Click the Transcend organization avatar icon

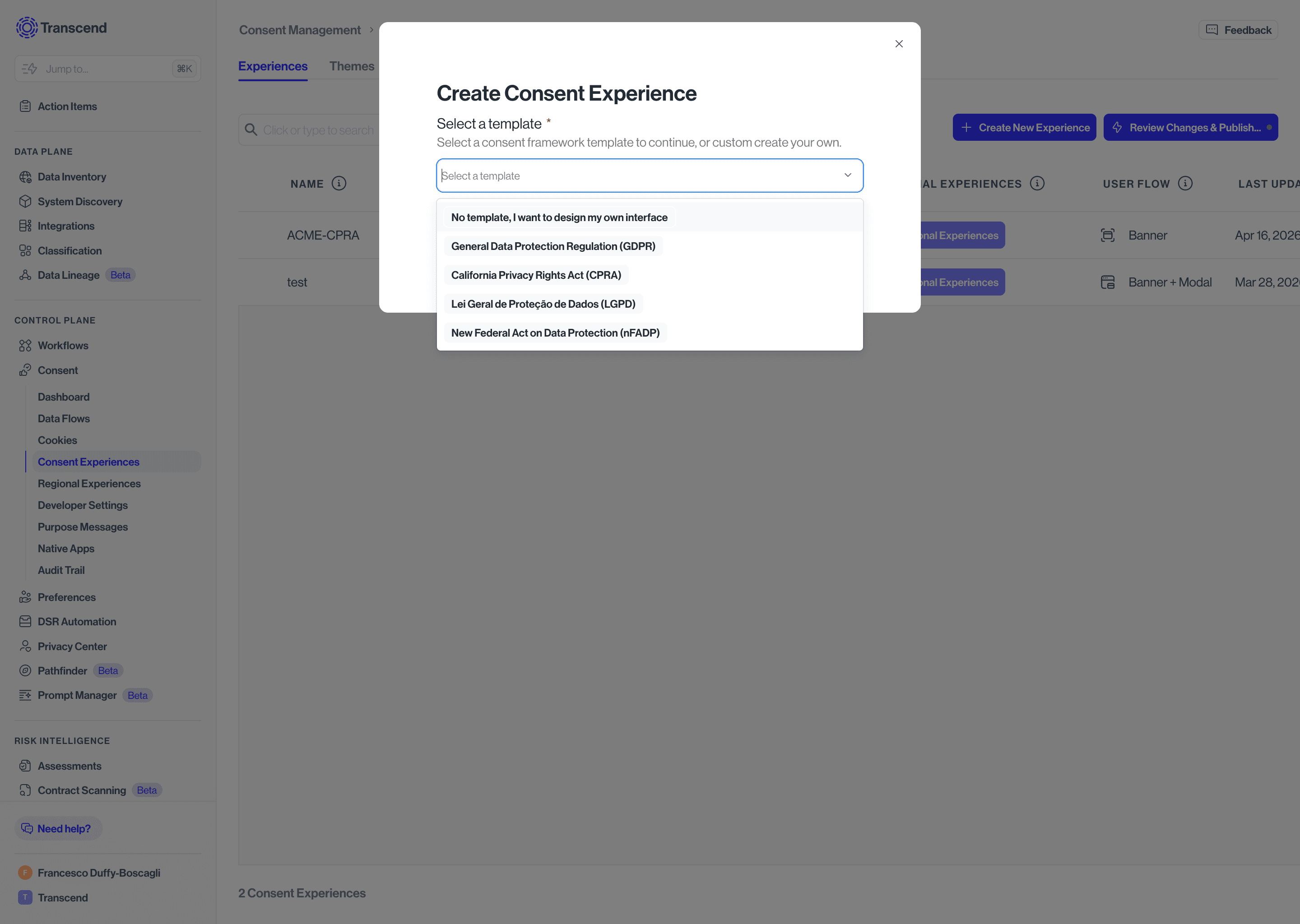[x=25, y=897]
